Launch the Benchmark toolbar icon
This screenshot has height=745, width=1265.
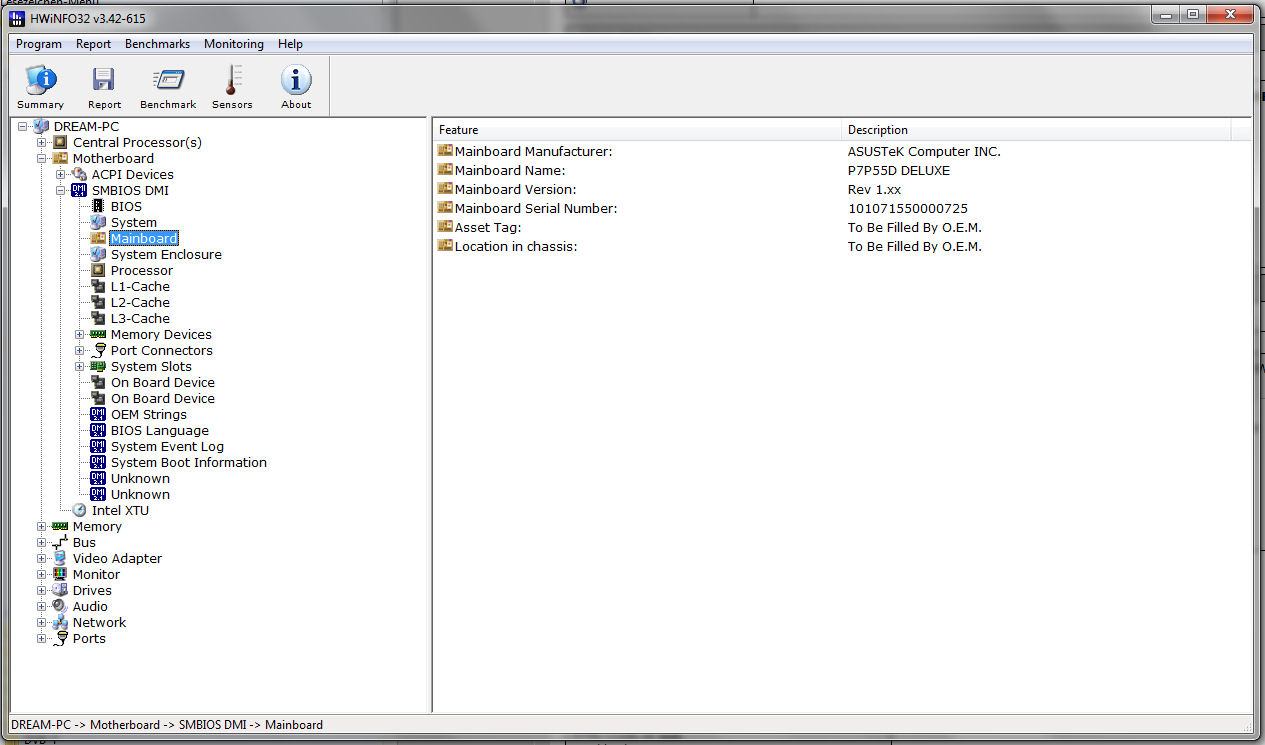coord(168,80)
